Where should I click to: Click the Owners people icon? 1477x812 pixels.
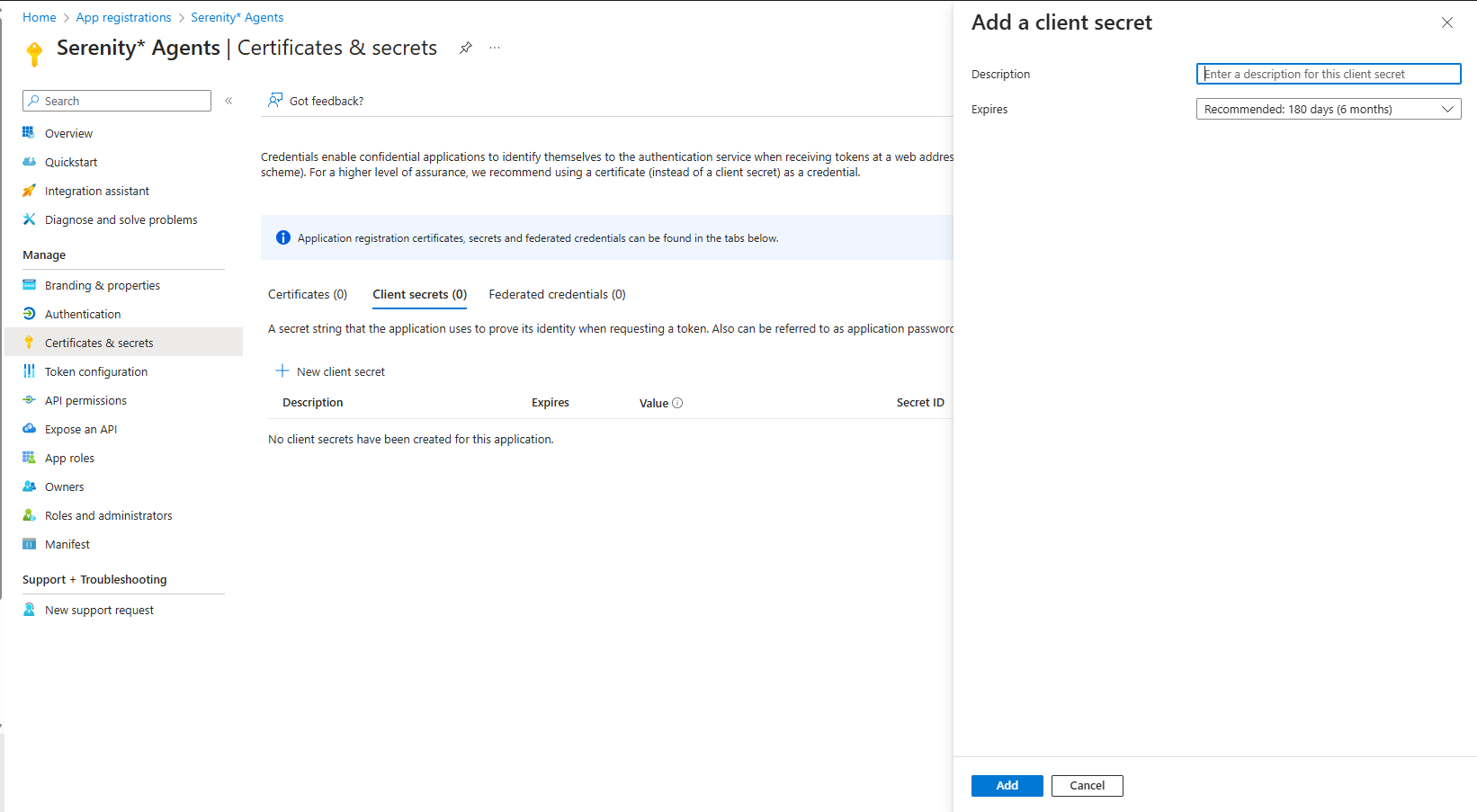click(x=29, y=486)
